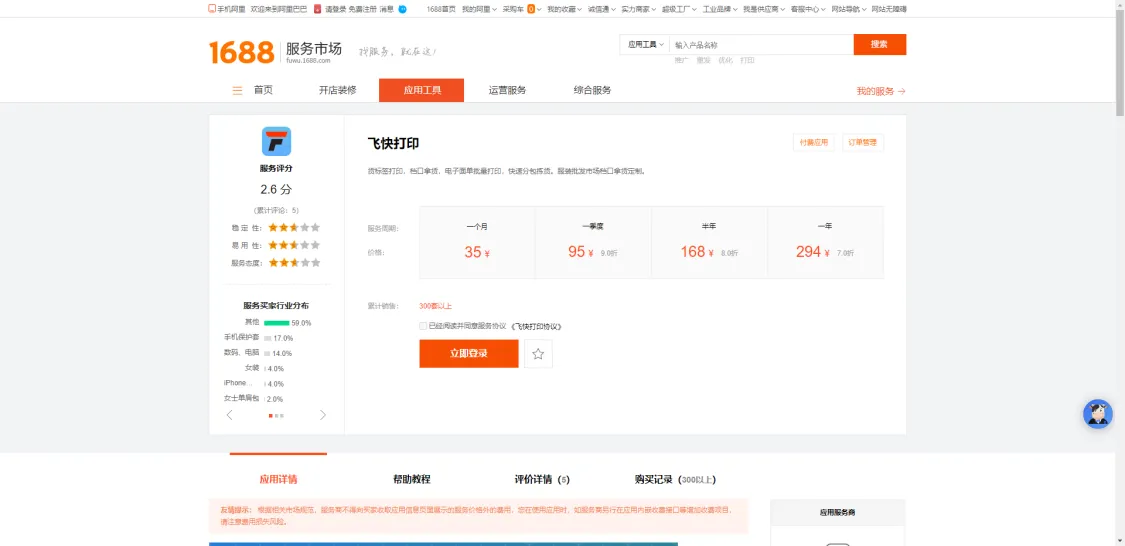Go to 首页 navigation item

click(263, 90)
